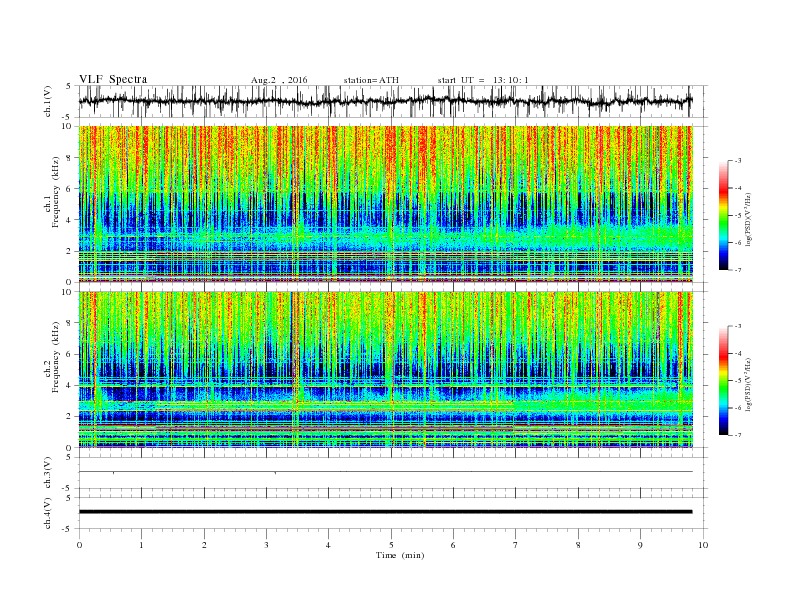The image size is (792, 612).
Task: Click time axis tick label "7"
Action: pyautogui.click(x=516, y=545)
